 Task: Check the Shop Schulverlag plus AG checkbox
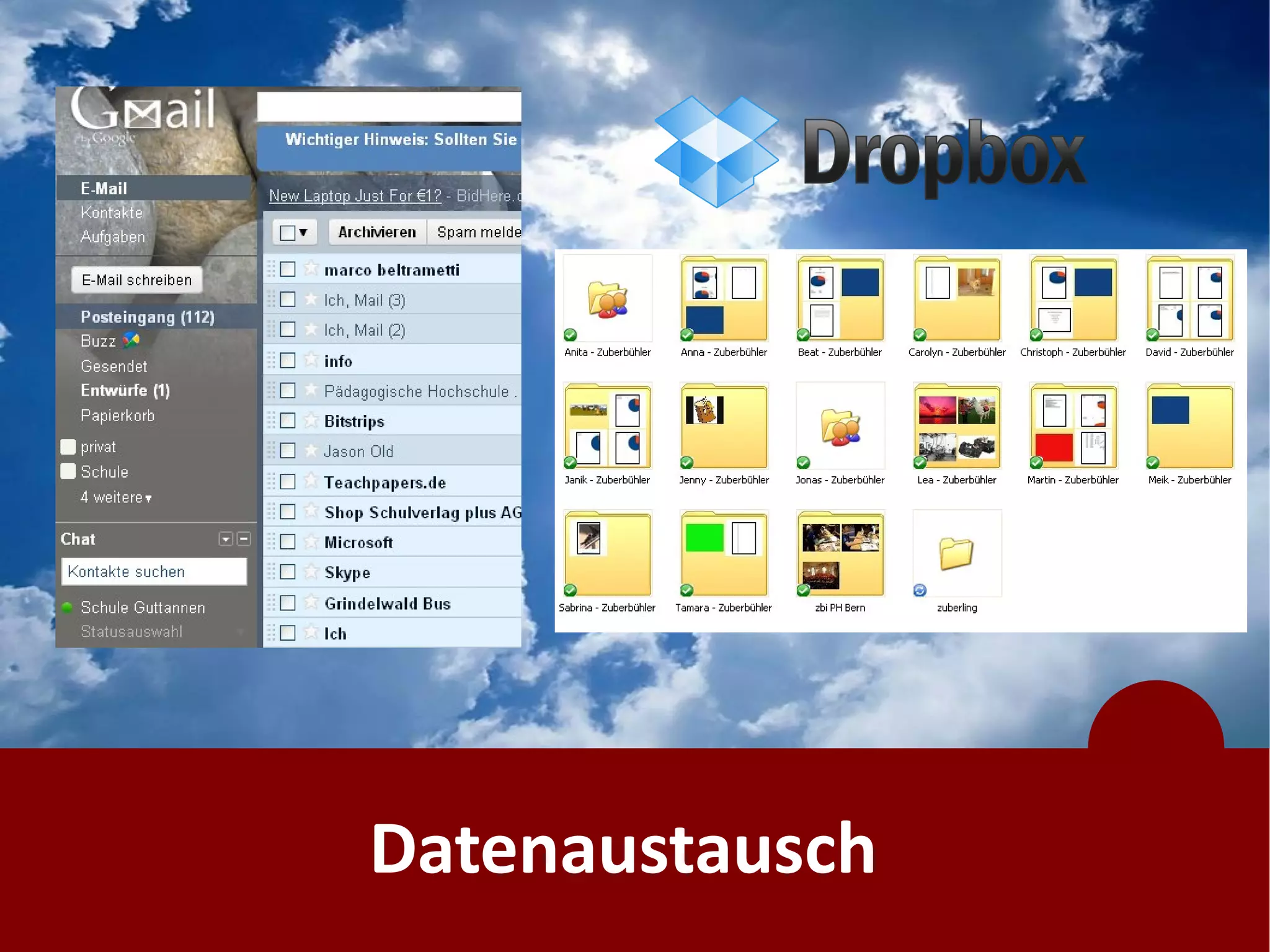(x=288, y=512)
